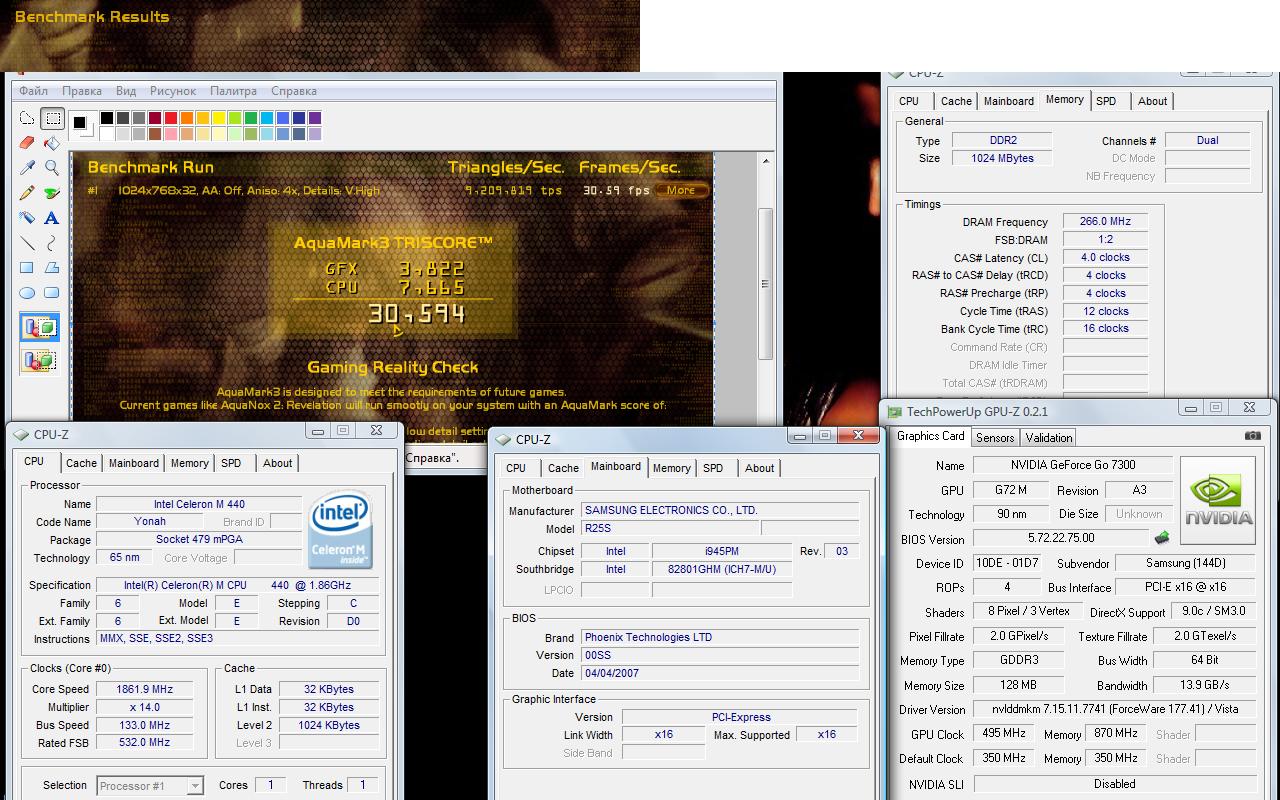
Task: Enable transparent selection option in Paint
Action: point(40,359)
